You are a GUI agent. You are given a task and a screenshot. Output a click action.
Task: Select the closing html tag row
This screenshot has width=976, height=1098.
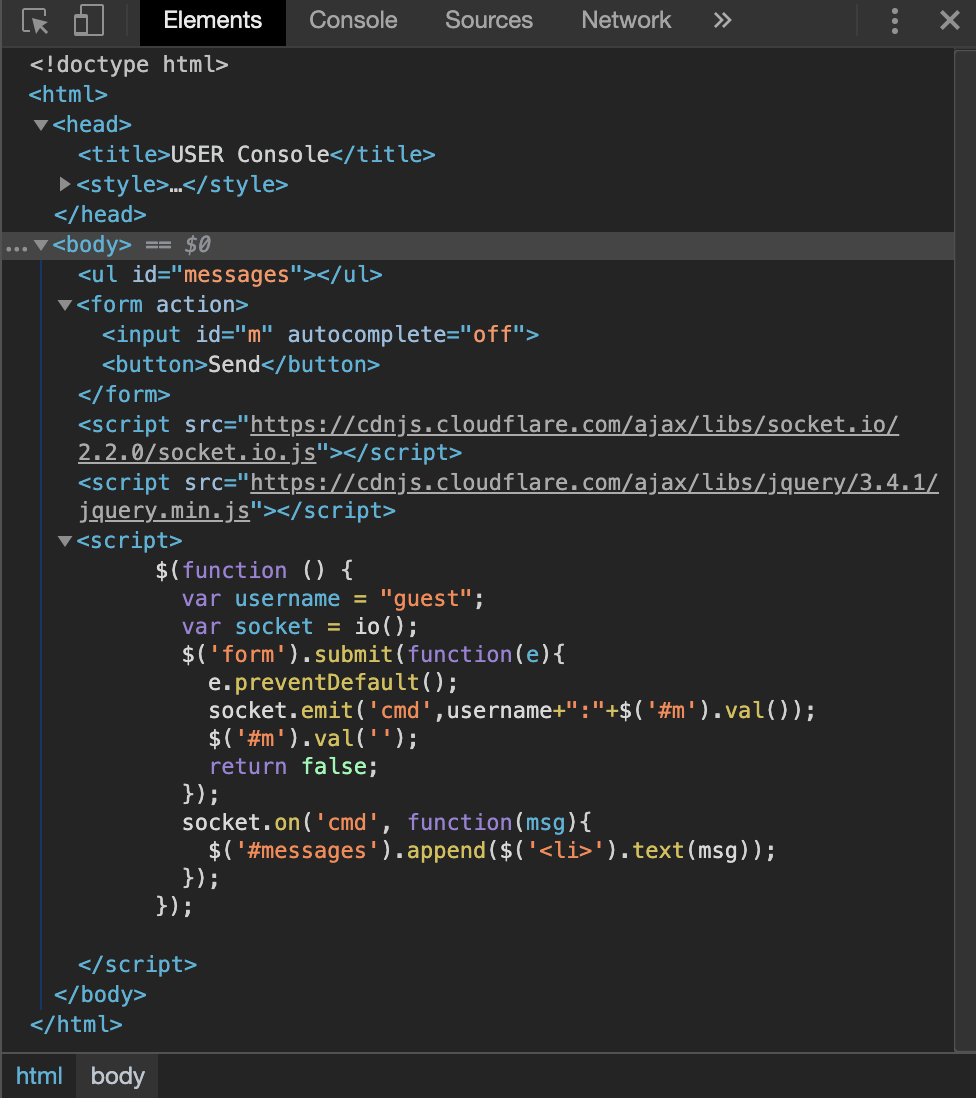coord(76,1025)
